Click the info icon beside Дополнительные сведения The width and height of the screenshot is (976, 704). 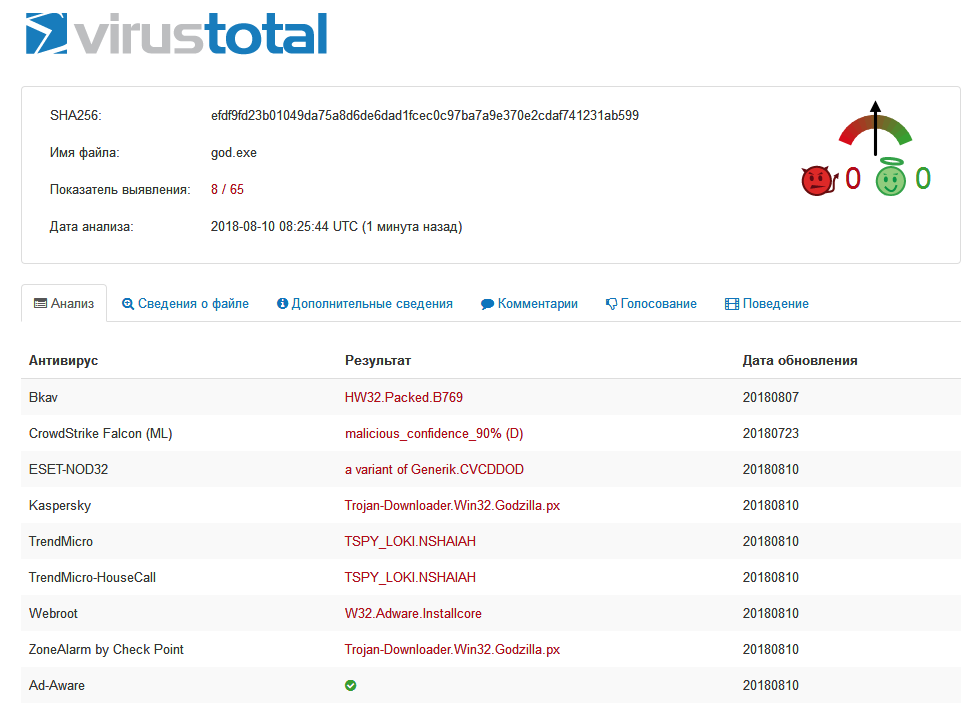(283, 304)
